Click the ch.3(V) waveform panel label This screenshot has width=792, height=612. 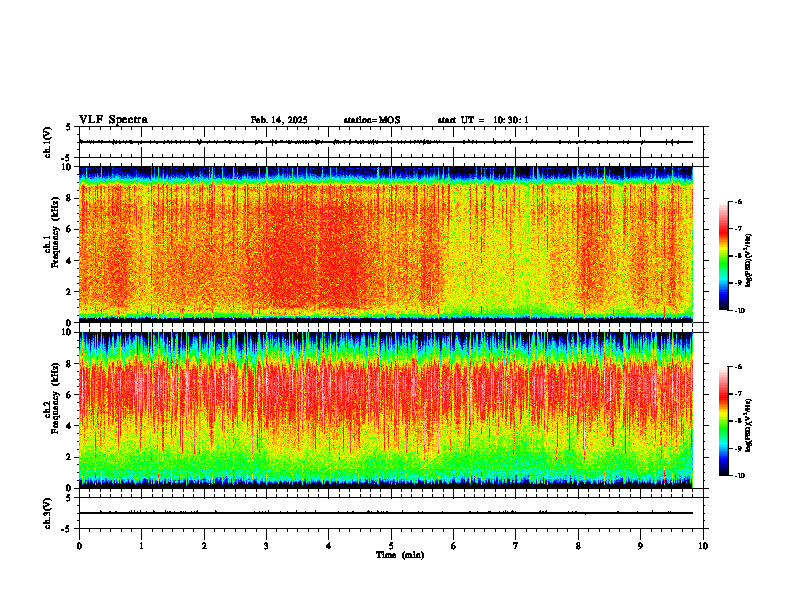(47, 513)
